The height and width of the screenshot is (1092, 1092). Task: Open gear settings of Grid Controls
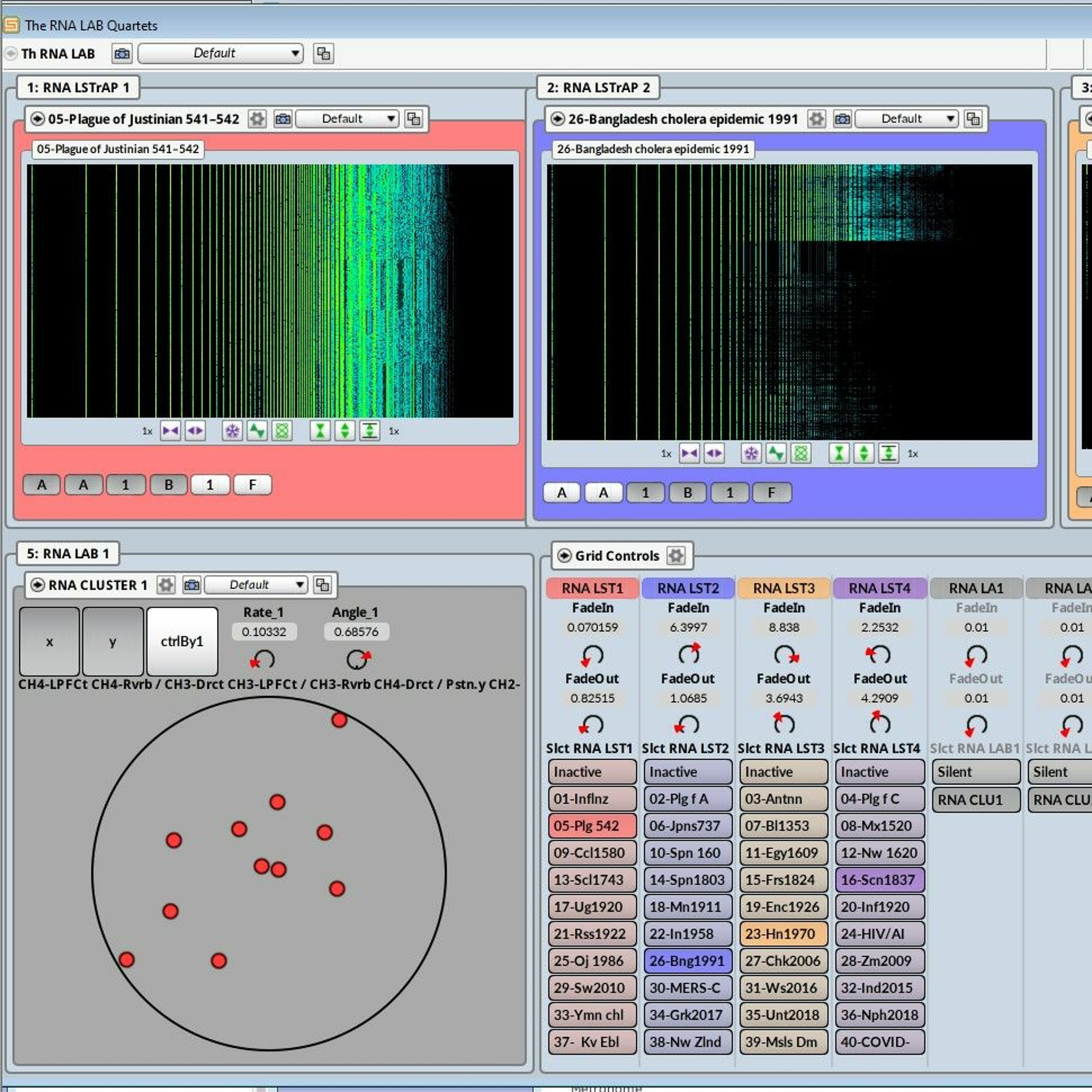pyautogui.click(x=676, y=555)
